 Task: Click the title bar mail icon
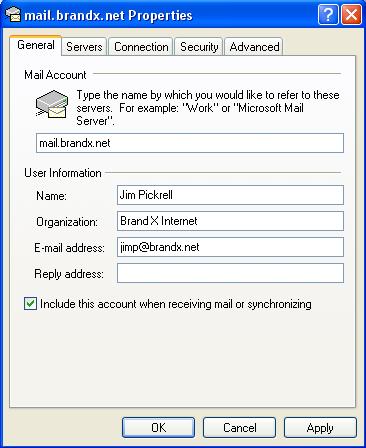click(x=13, y=15)
